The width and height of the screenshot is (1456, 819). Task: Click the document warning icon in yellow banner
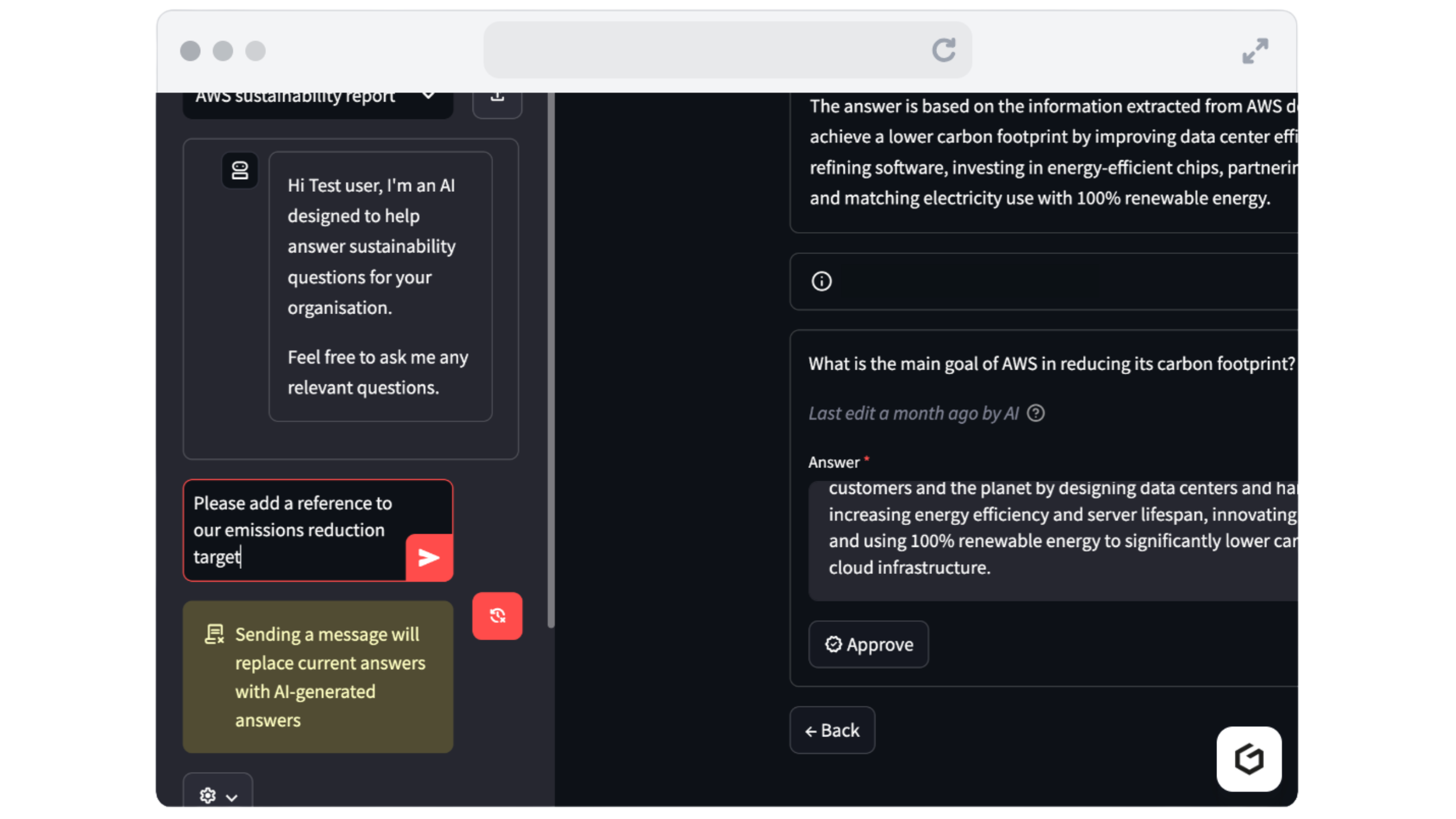tap(214, 634)
